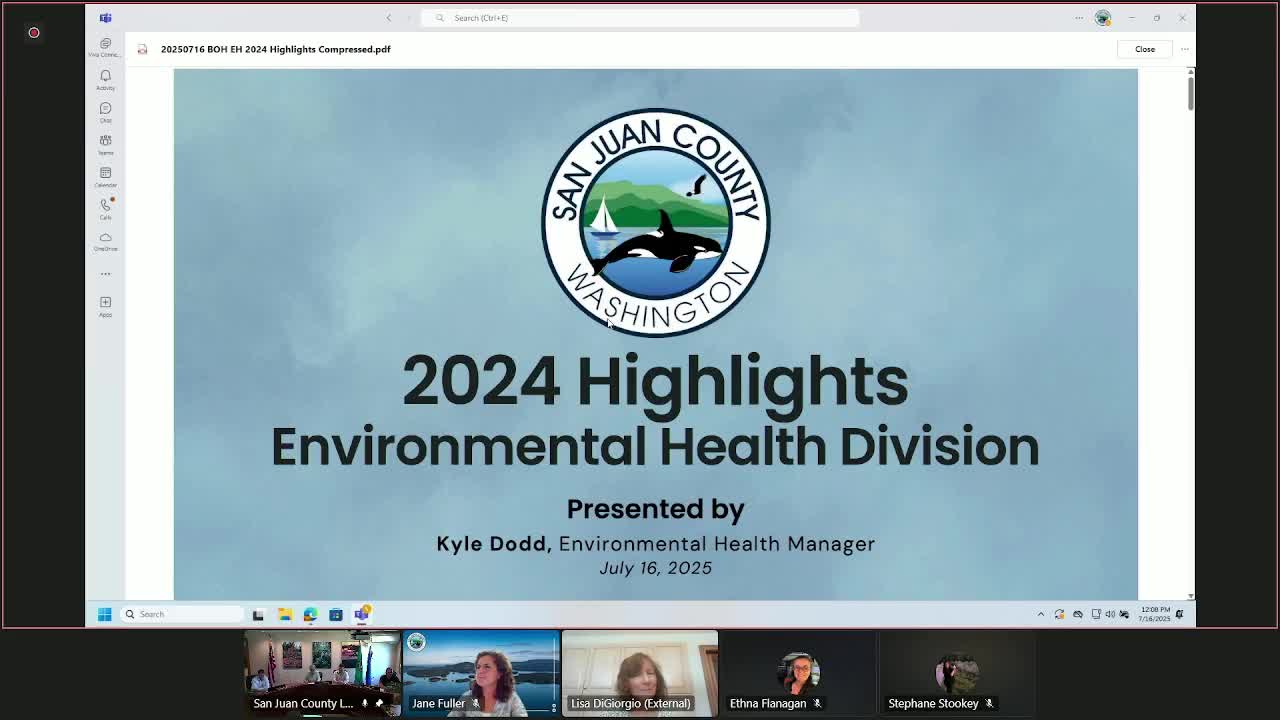Open the Calls section with notification dot
The image size is (1280, 720).
105,208
